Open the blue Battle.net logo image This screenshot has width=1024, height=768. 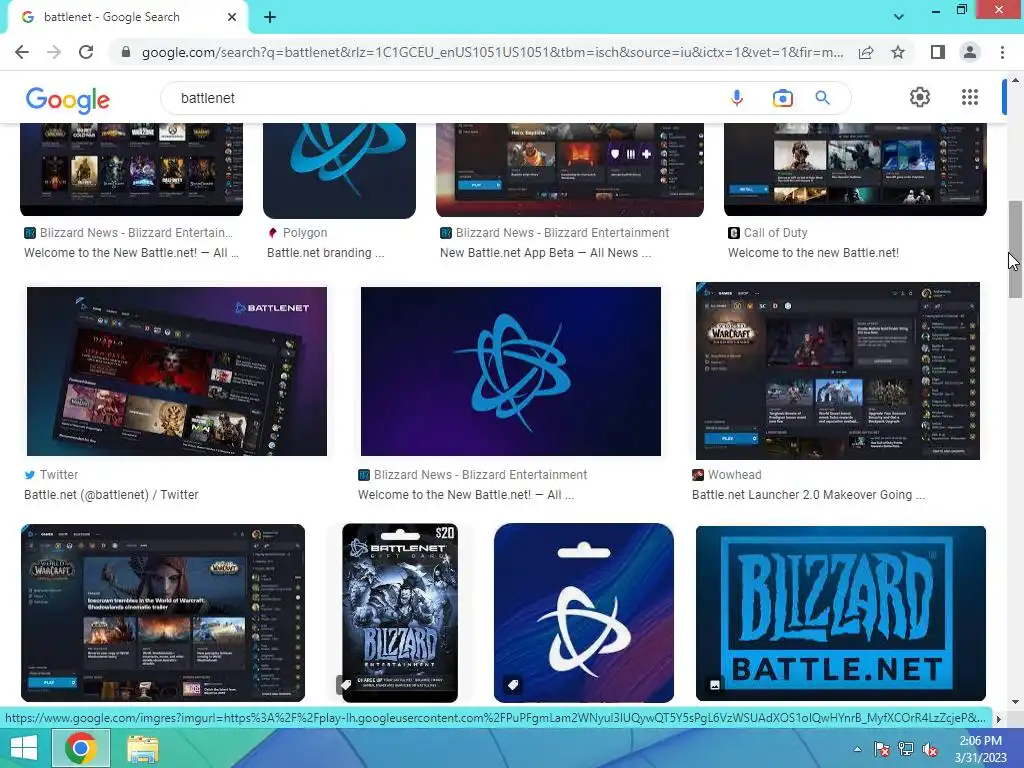(511, 371)
